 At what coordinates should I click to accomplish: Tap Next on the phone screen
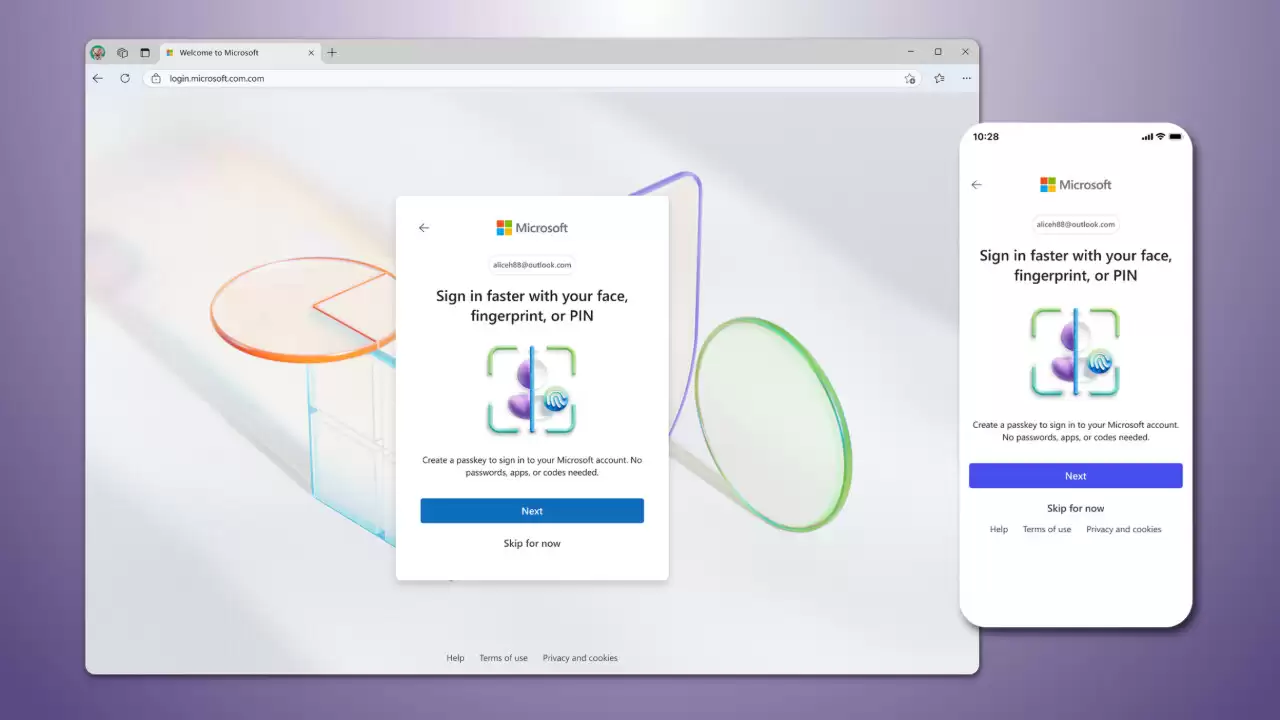click(x=1075, y=476)
